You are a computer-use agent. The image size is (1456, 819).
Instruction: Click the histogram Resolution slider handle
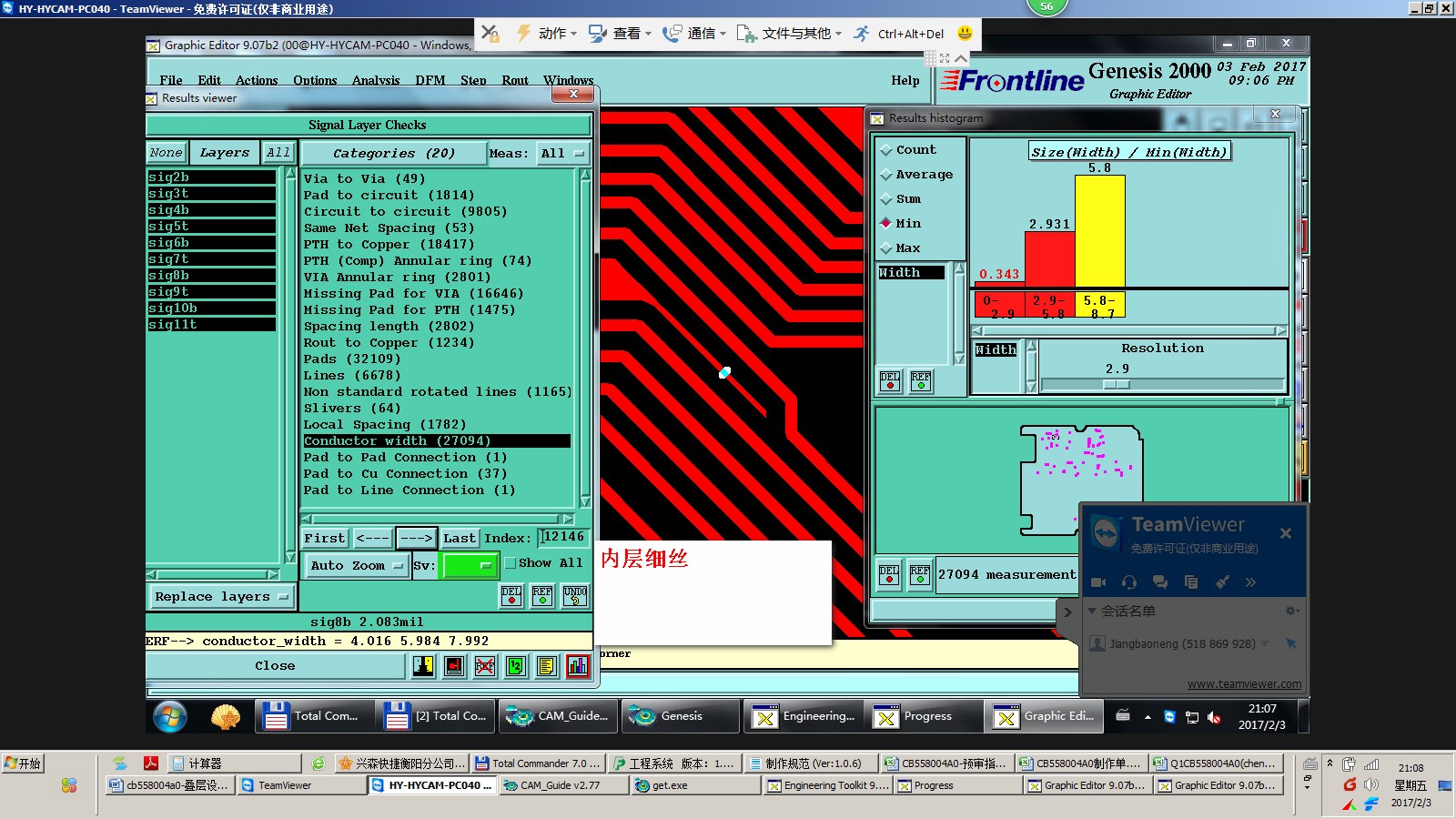point(1116,384)
